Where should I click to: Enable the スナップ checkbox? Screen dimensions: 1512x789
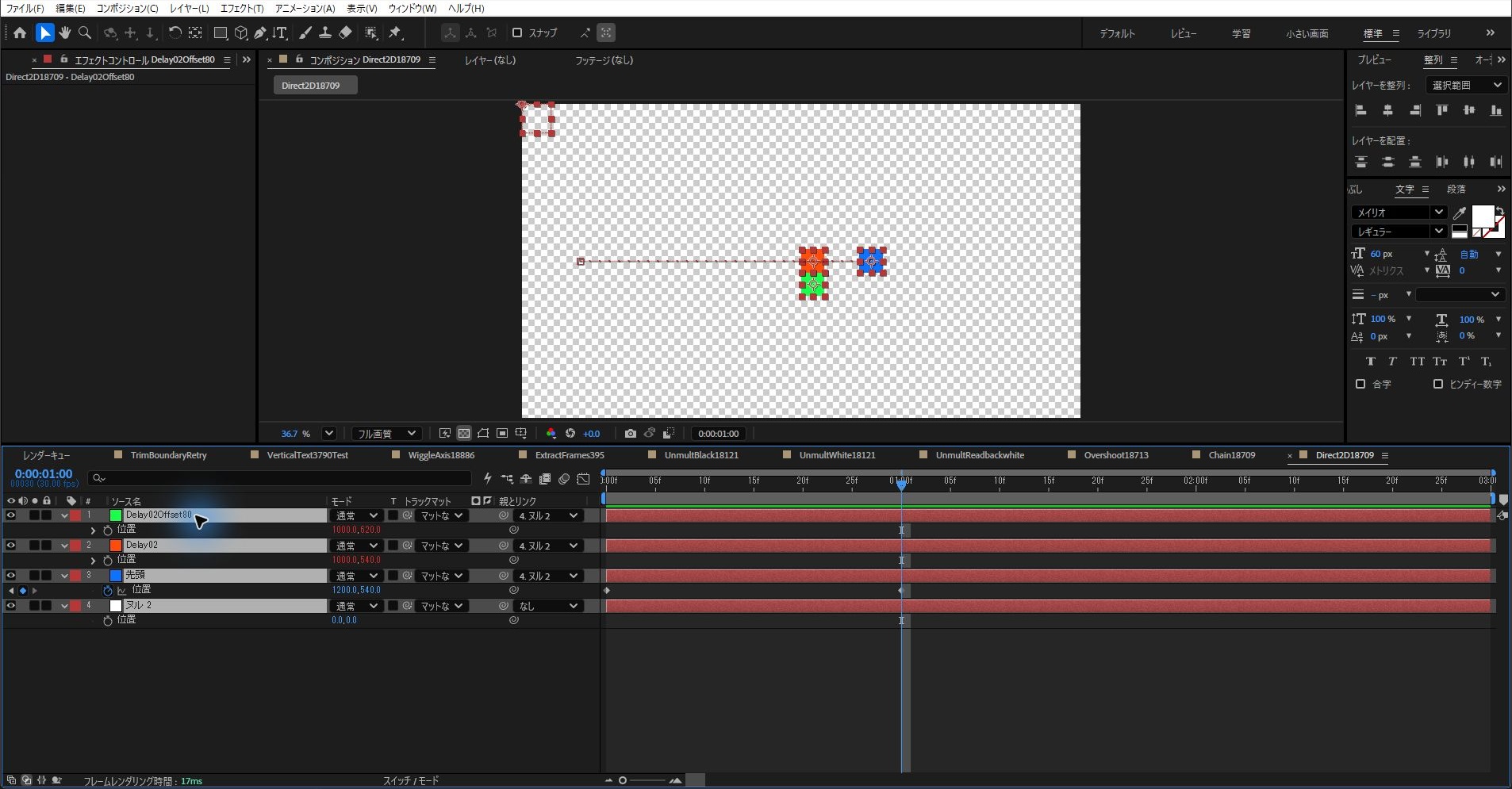click(x=517, y=33)
